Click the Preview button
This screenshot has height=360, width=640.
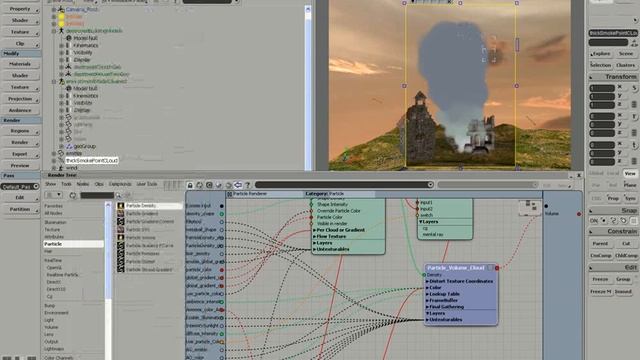pyautogui.click(x=20, y=166)
